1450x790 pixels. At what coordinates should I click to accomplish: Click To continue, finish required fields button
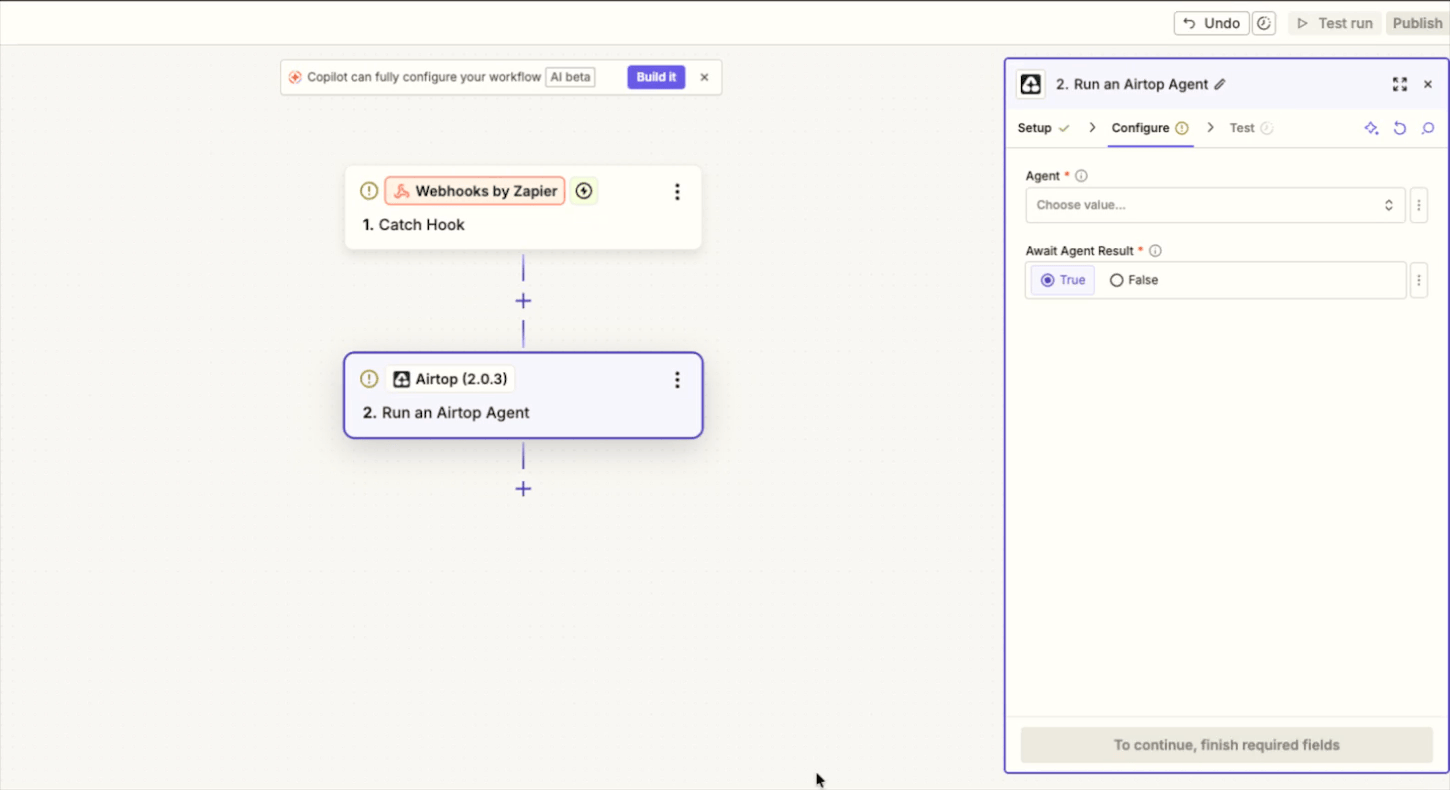click(1226, 745)
